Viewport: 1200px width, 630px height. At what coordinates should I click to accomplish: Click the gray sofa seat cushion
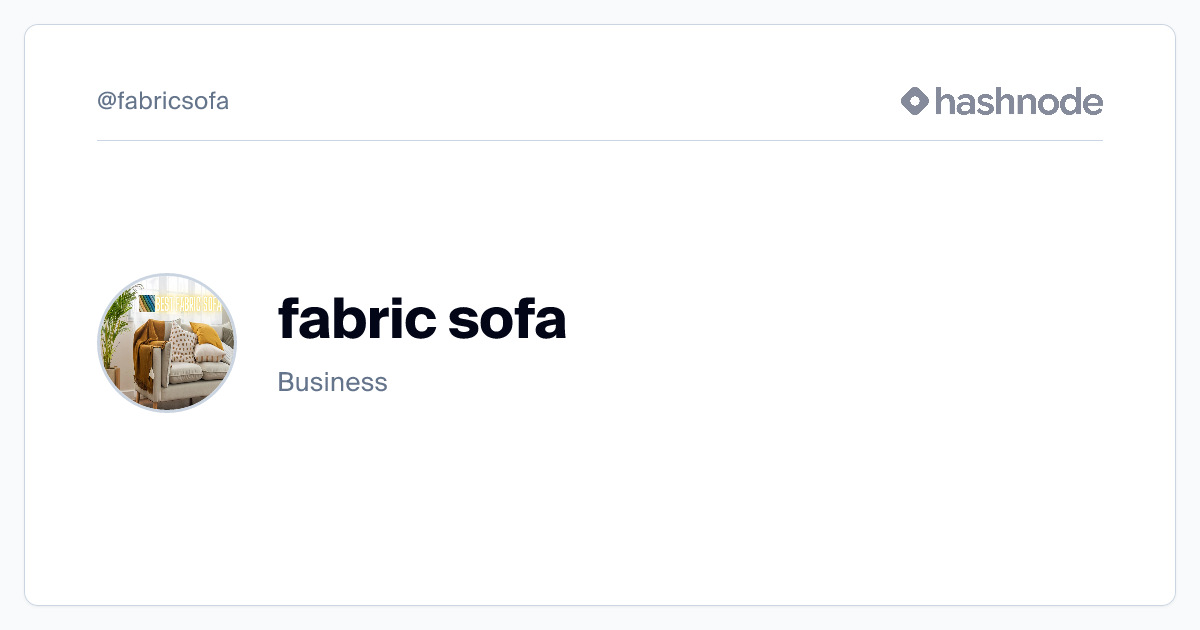[x=184, y=372]
